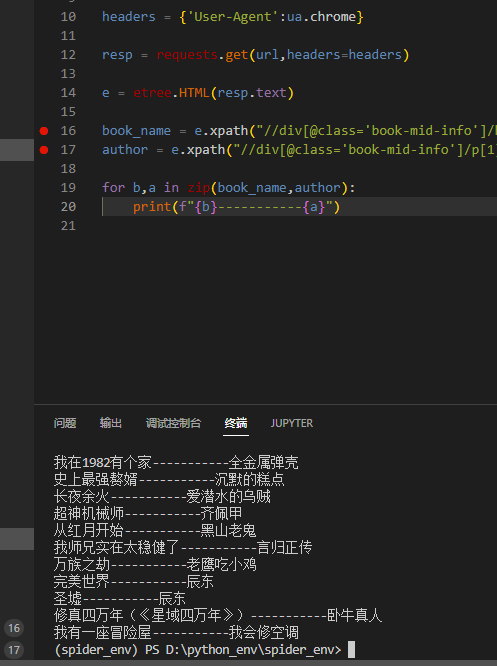Click the circled 16 badge in left strip
This screenshot has width=497, height=666.
coord(14,628)
